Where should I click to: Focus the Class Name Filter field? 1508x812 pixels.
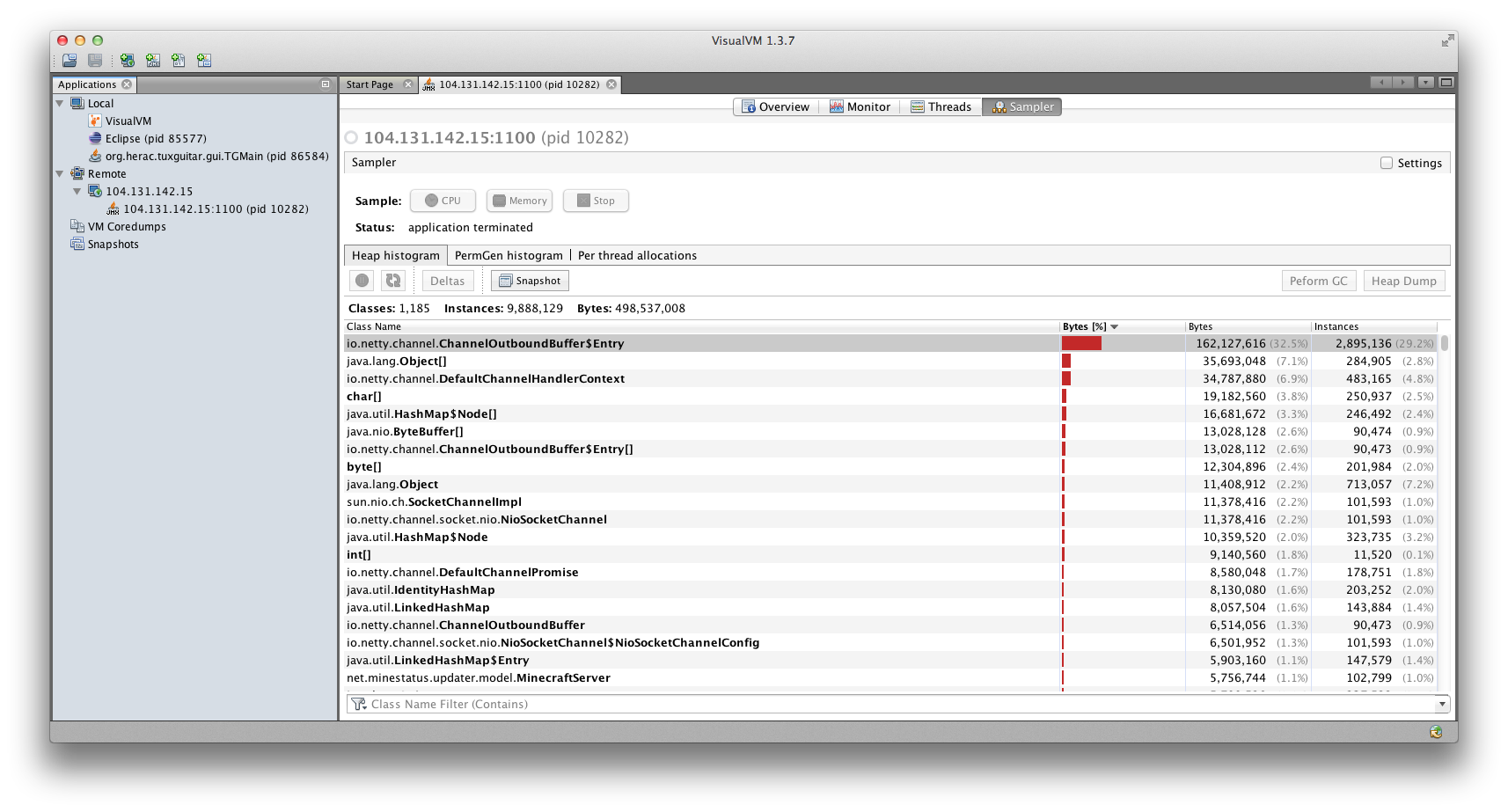point(891,704)
